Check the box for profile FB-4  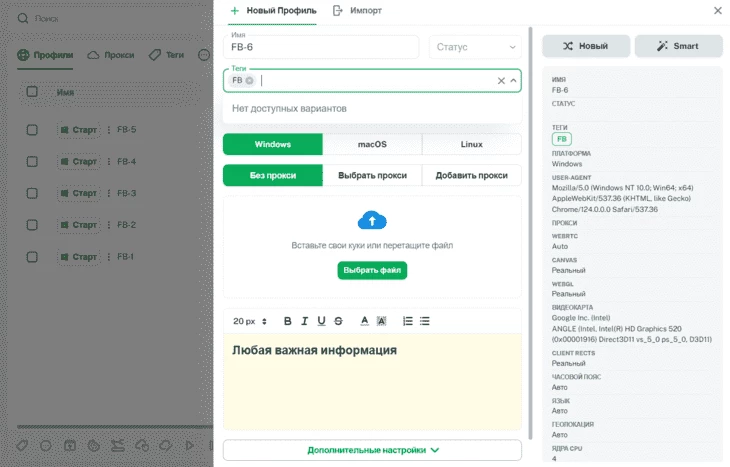pos(32,162)
